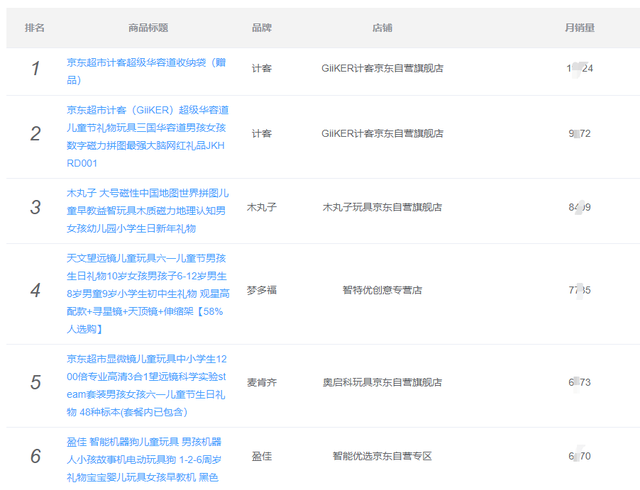Open the 天文望远镜儿童玩具 product link
Screen dimensions: 640x490
pyautogui.click(x=148, y=294)
